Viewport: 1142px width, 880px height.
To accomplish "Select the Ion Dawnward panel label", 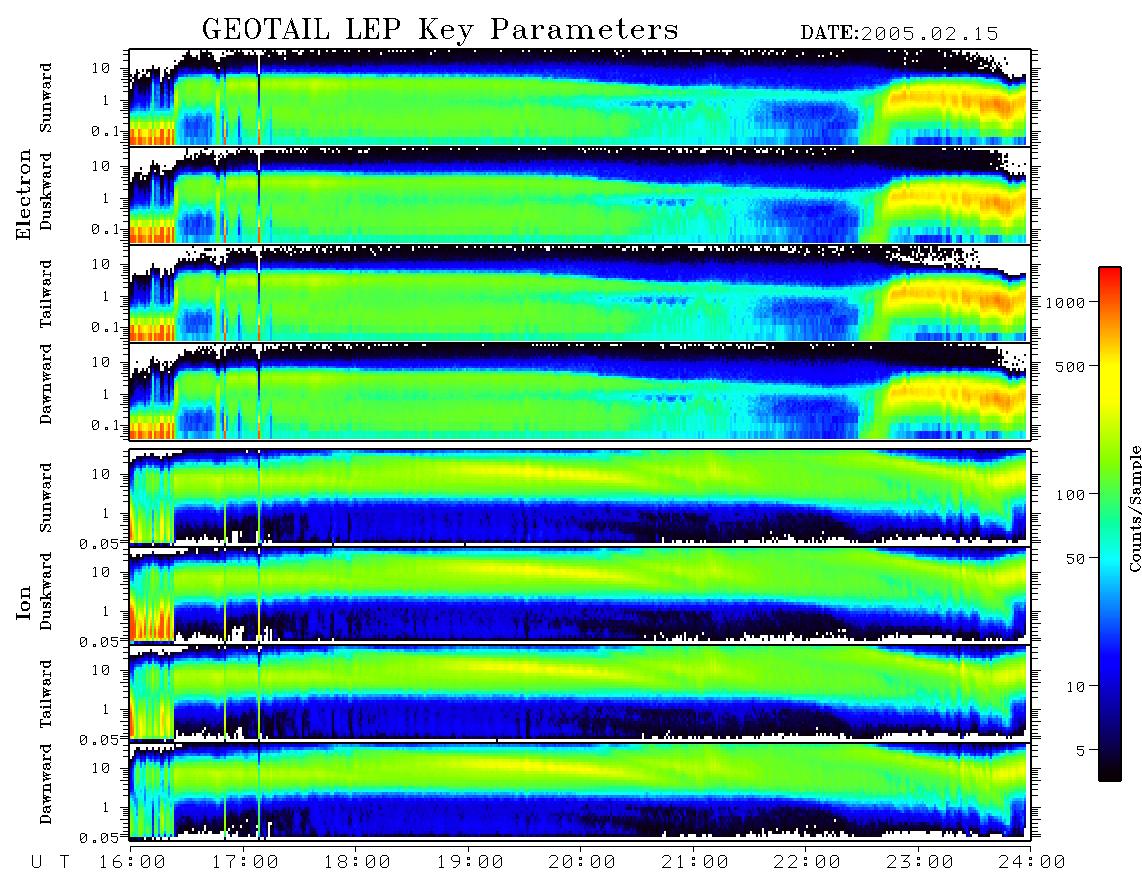I will pos(46,784).
